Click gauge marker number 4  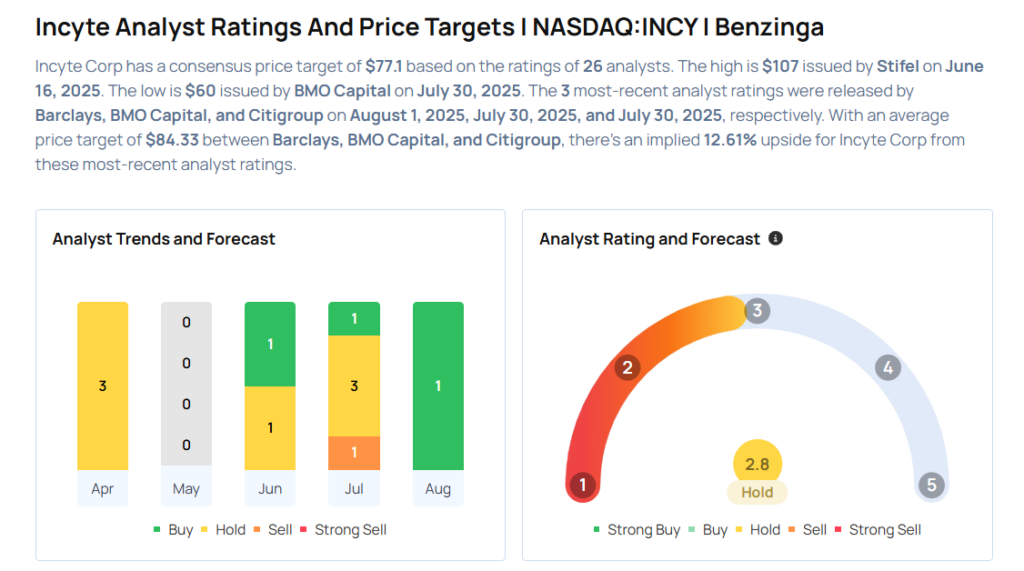(888, 368)
